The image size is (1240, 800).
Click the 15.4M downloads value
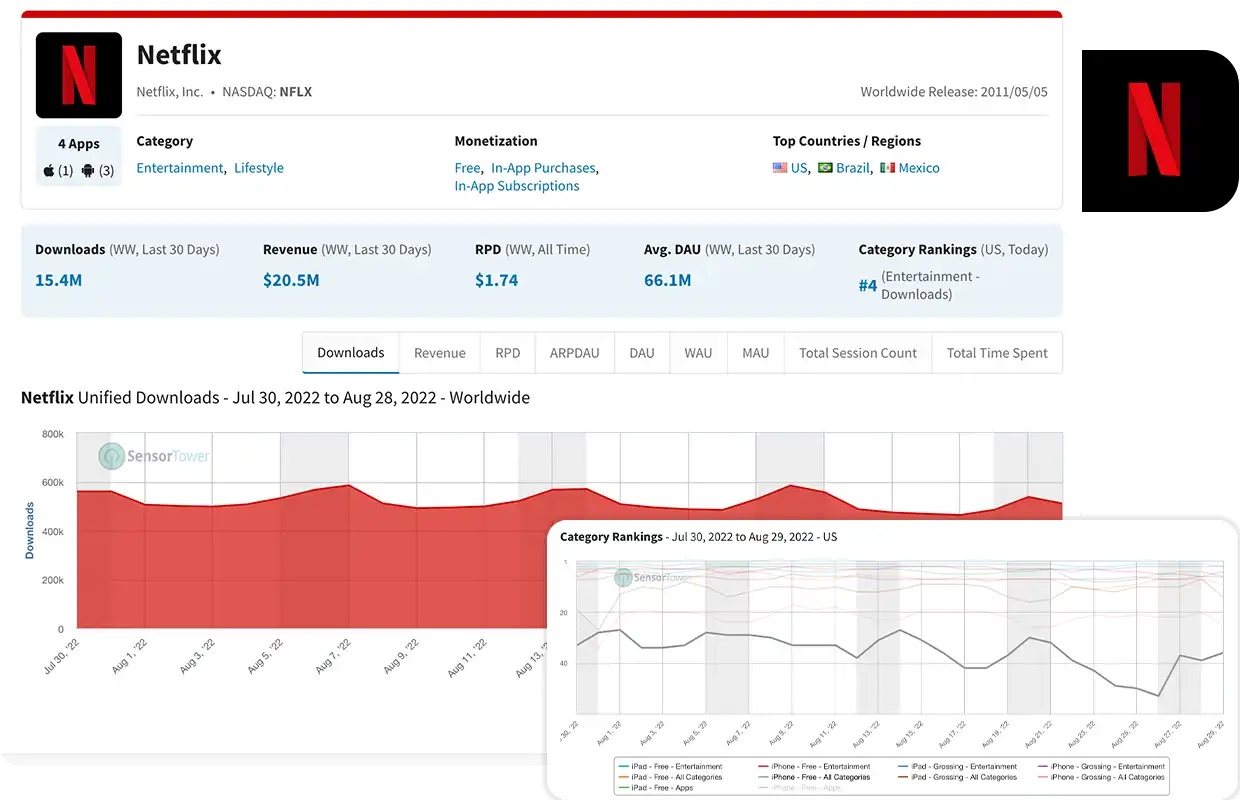pyautogui.click(x=59, y=280)
